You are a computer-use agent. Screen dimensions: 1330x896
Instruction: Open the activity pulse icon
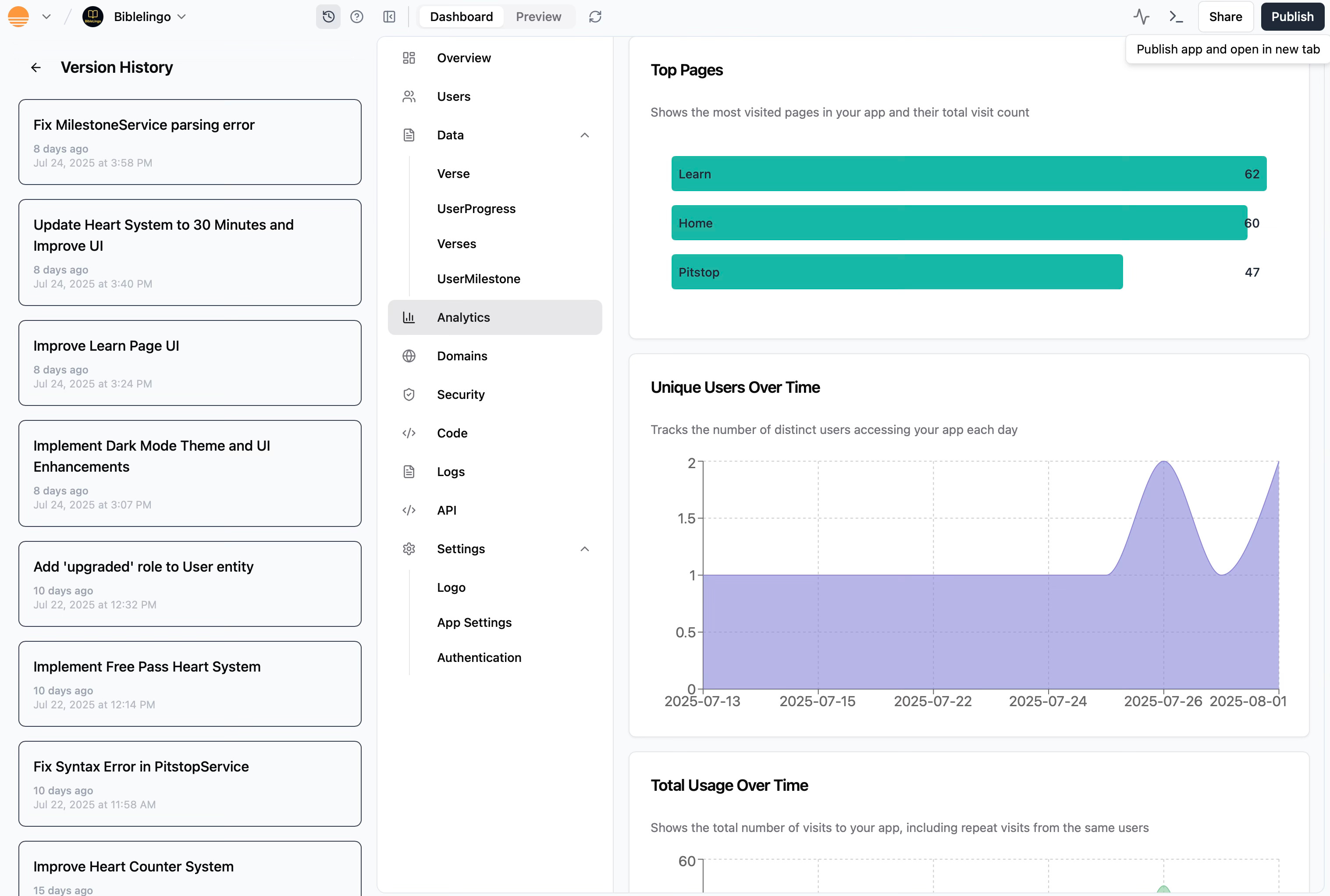tap(1141, 17)
